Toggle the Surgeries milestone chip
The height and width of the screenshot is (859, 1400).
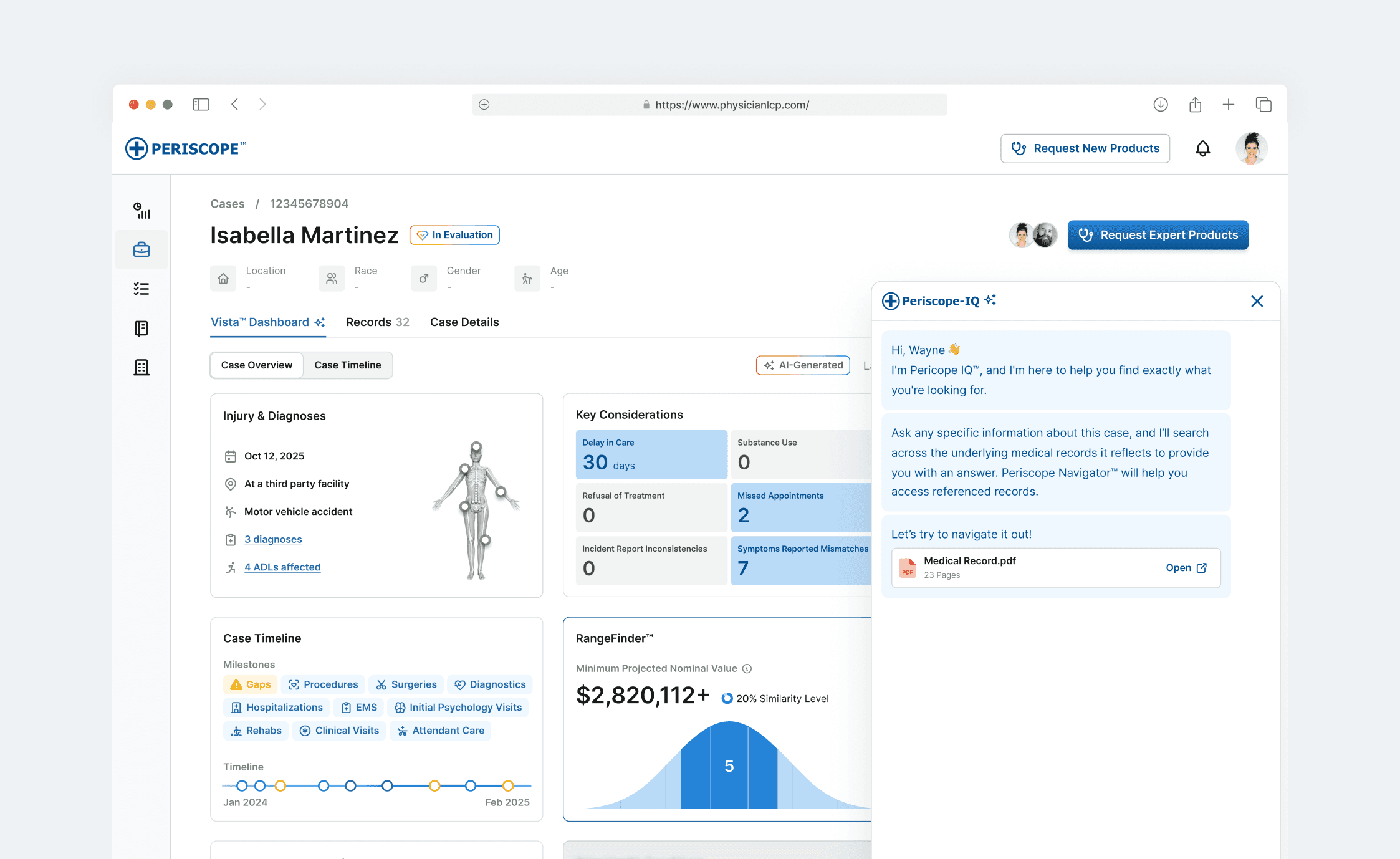406,684
